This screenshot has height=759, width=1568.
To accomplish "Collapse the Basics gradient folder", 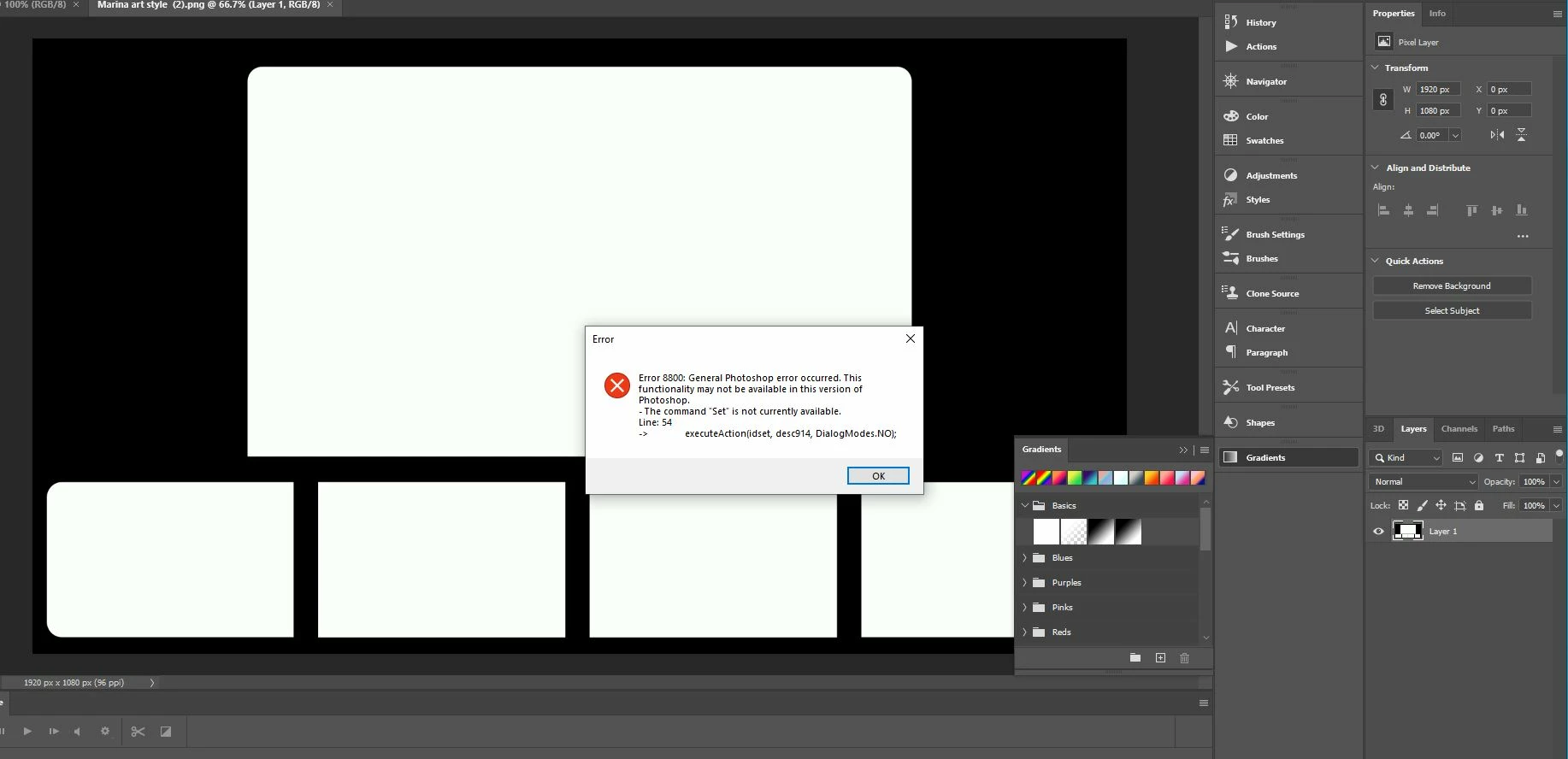I will tap(1024, 505).
